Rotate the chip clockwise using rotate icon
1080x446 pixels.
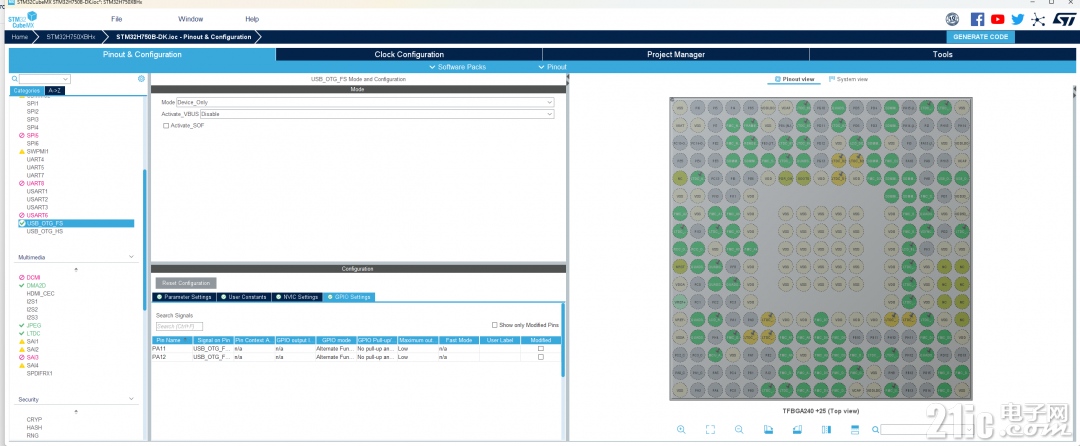pos(769,429)
